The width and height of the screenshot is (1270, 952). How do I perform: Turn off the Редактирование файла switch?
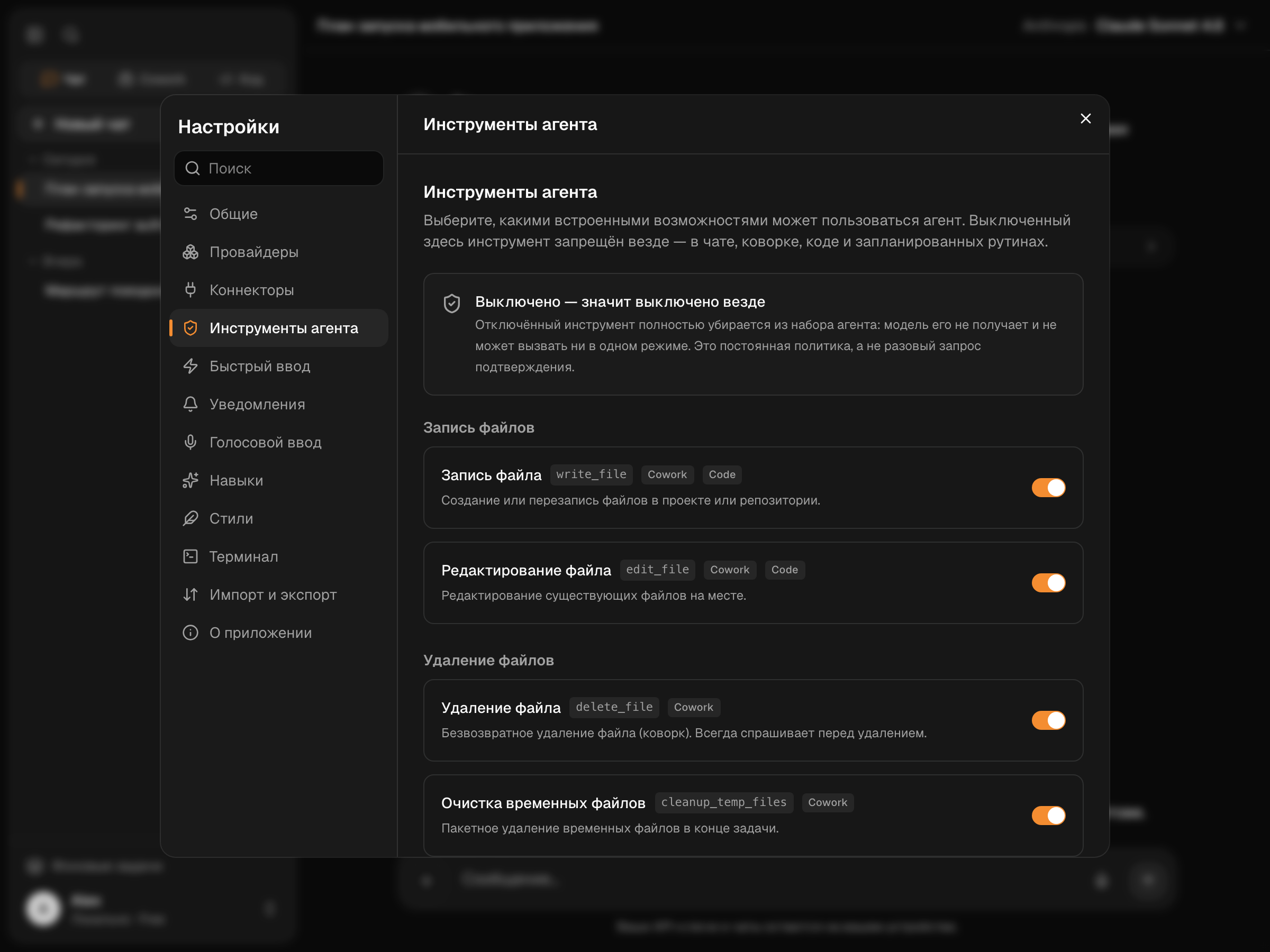(x=1048, y=583)
